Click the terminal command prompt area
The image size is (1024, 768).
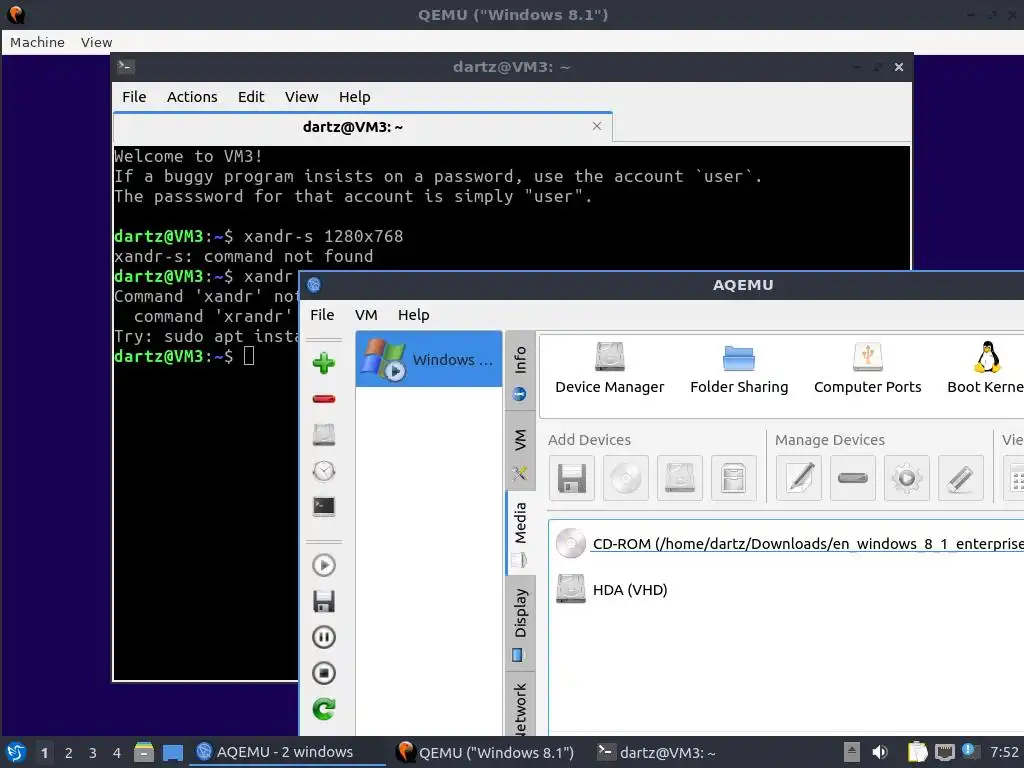point(249,356)
